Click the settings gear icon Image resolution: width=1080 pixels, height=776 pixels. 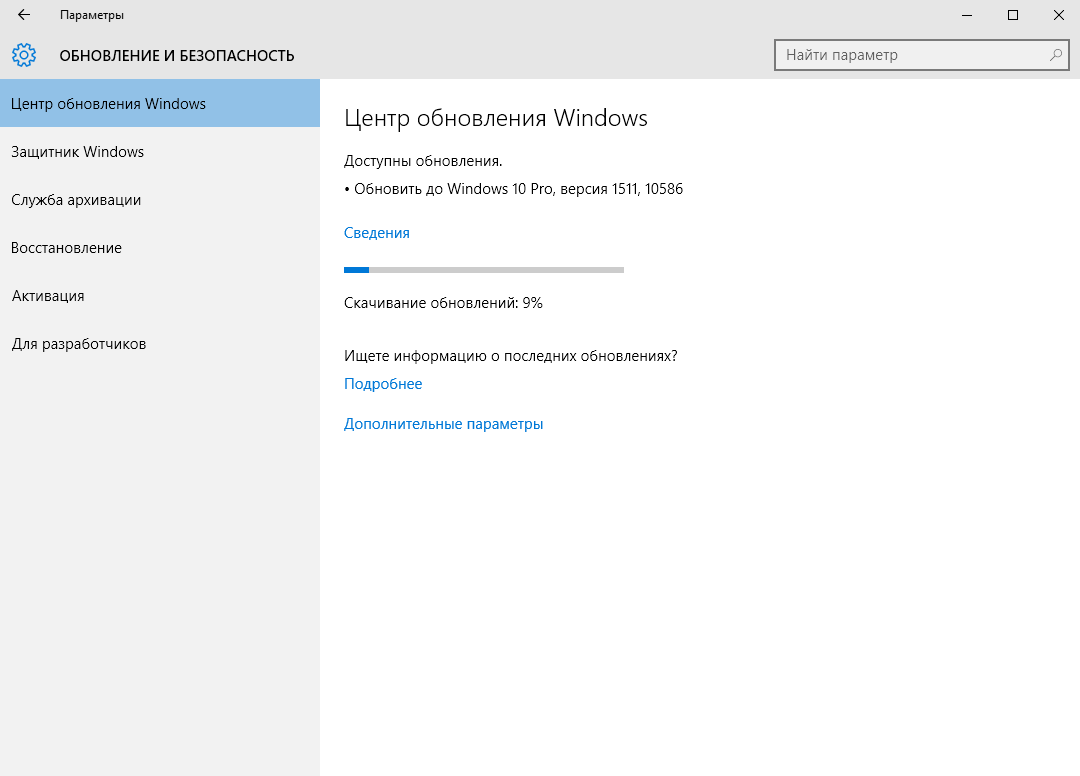23,55
